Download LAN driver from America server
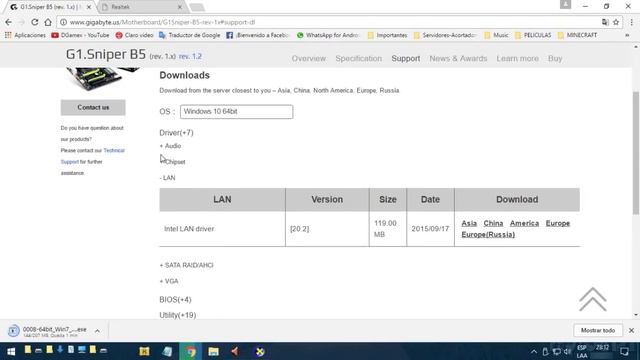This screenshot has height=360, width=640. coord(524,223)
